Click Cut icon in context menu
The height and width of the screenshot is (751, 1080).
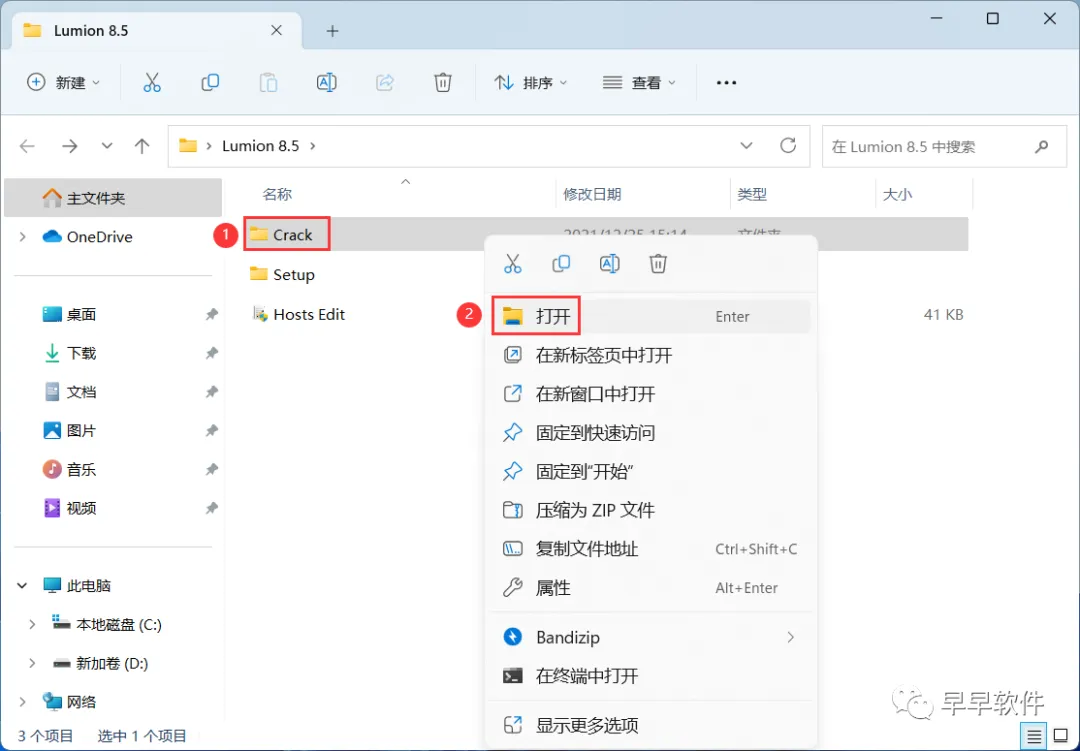[x=512, y=264]
